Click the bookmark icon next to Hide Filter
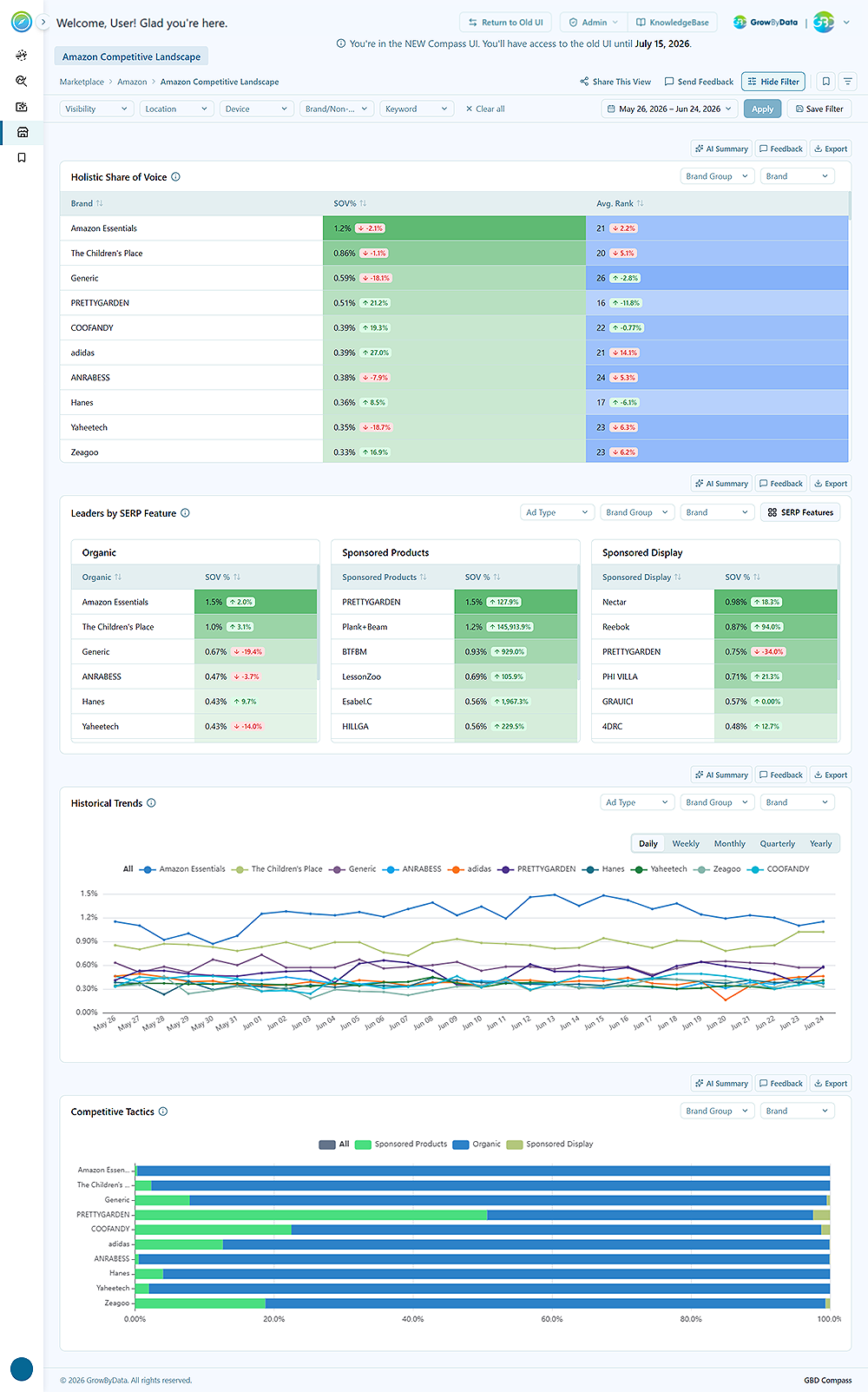This screenshot has width=868, height=1392. click(x=825, y=82)
